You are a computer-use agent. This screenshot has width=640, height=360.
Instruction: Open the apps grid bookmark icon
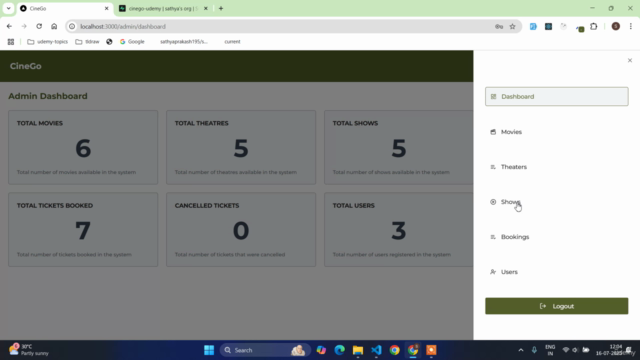tap(11, 42)
